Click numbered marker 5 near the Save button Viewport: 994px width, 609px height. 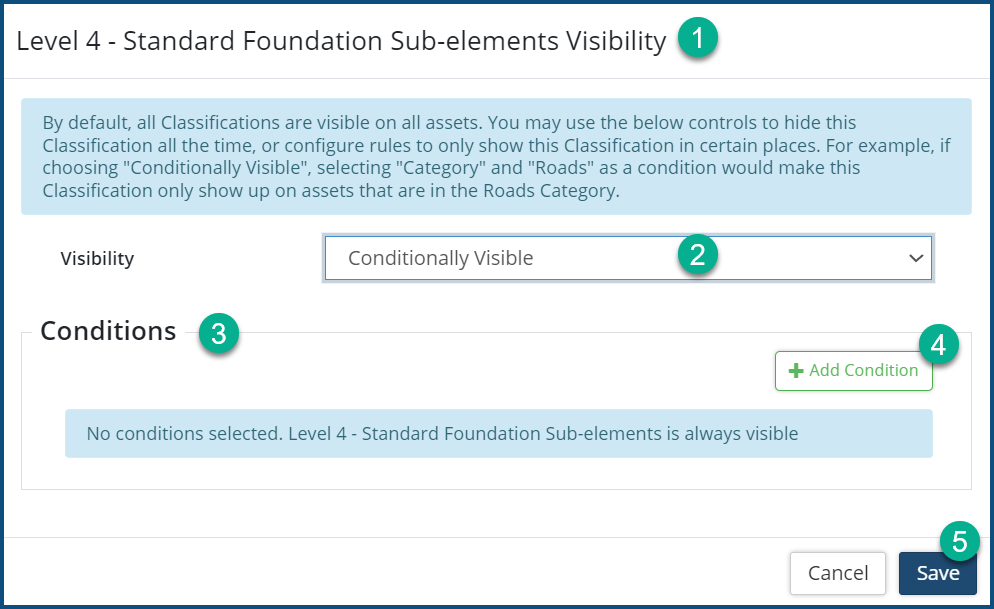pos(959,542)
